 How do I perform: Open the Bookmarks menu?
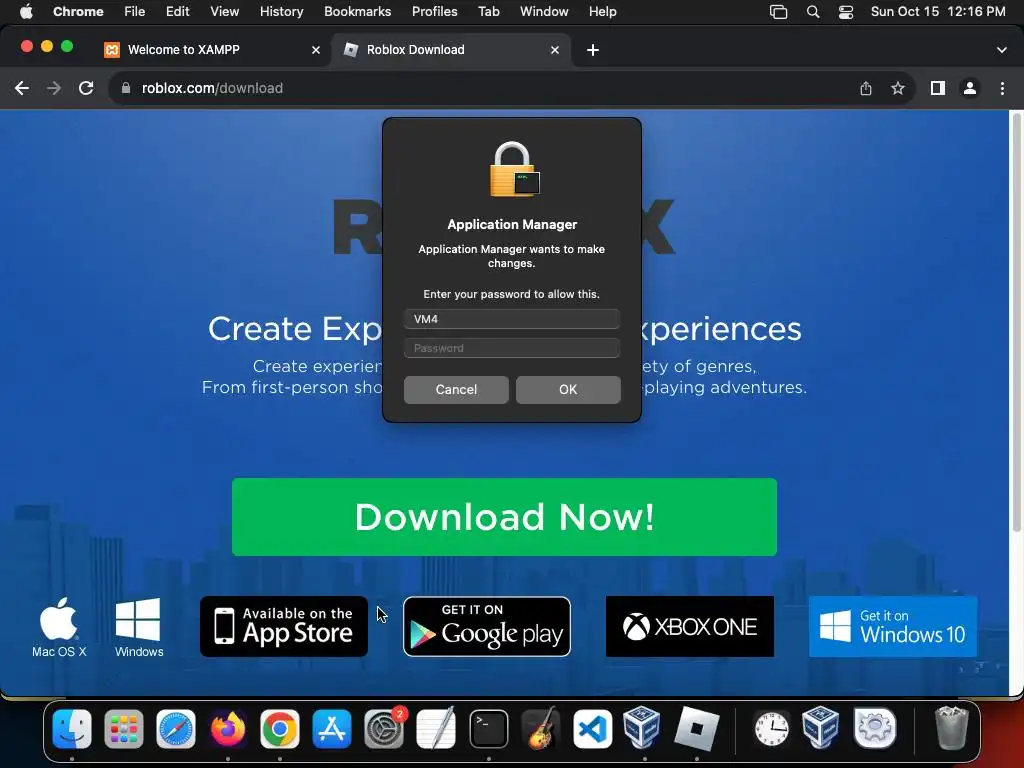pyautogui.click(x=357, y=11)
